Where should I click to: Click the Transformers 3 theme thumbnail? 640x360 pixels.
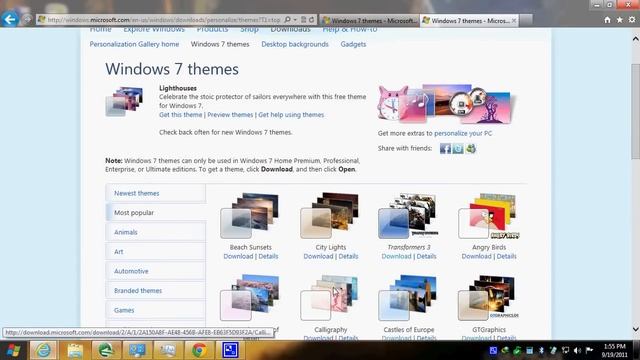point(408,216)
